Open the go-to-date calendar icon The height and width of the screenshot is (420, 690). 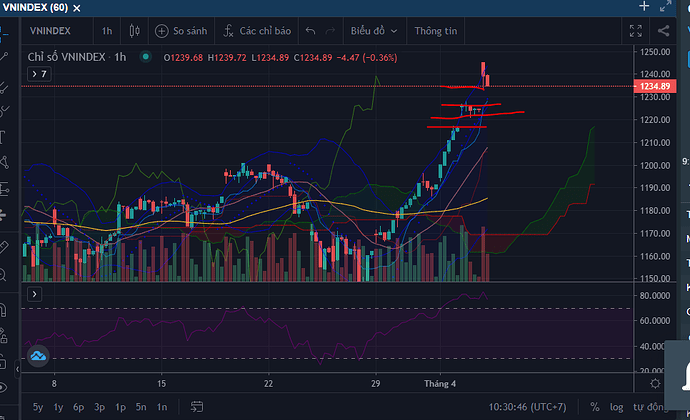coord(197,407)
